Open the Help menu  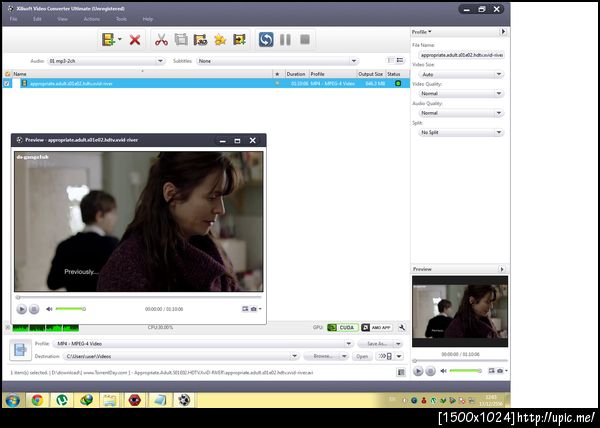pyautogui.click(x=148, y=19)
